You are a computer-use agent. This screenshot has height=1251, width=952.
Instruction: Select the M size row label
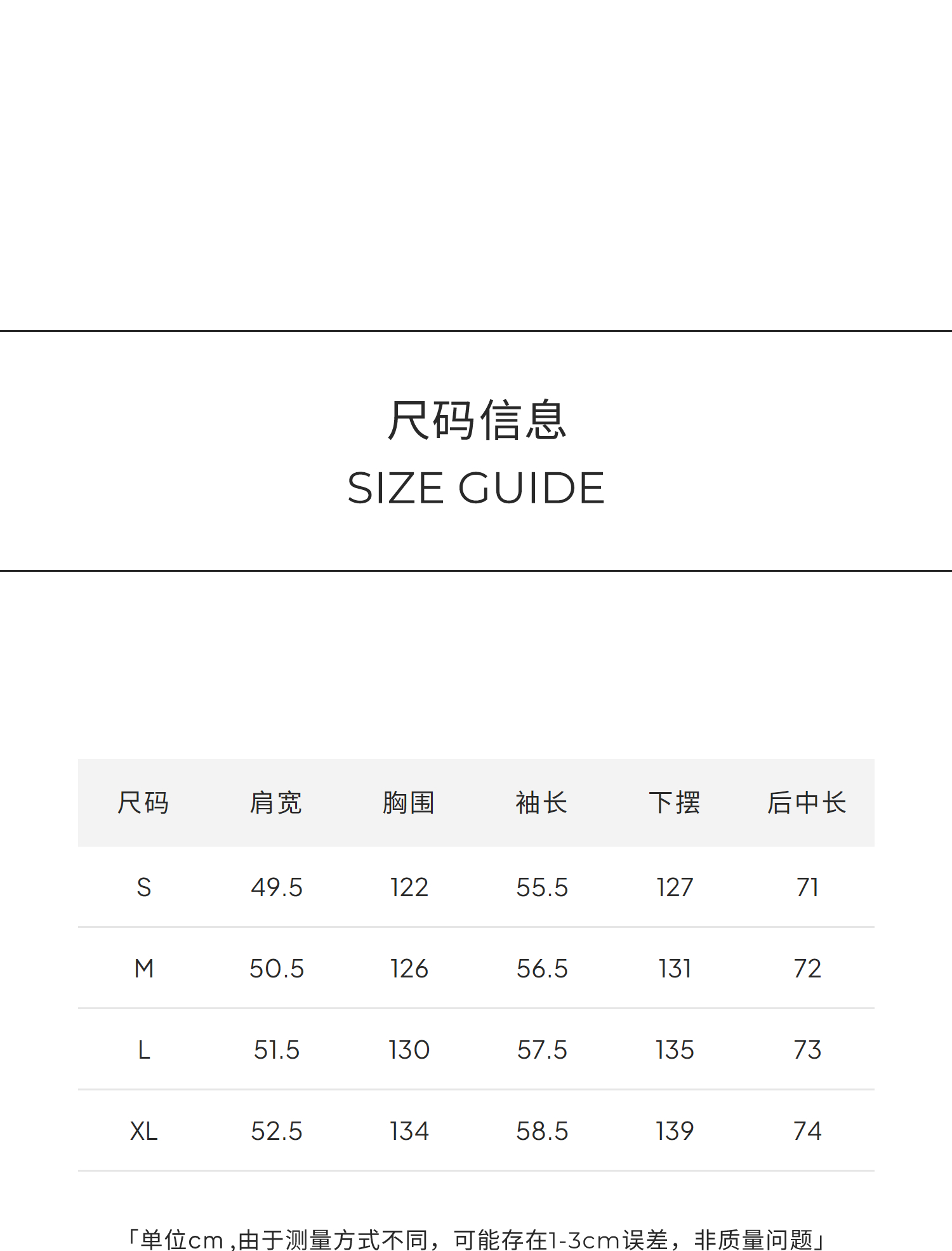coord(144,969)
